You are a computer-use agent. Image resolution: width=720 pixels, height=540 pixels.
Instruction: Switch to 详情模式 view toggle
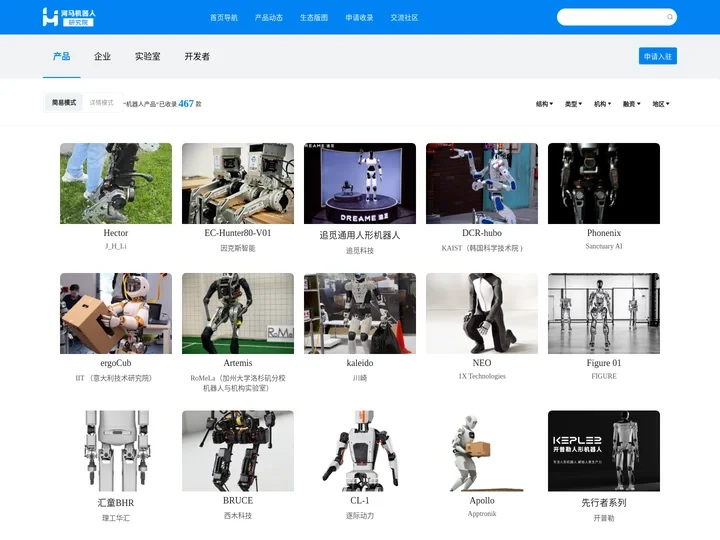pyautogui.click(x=101, y=102)
